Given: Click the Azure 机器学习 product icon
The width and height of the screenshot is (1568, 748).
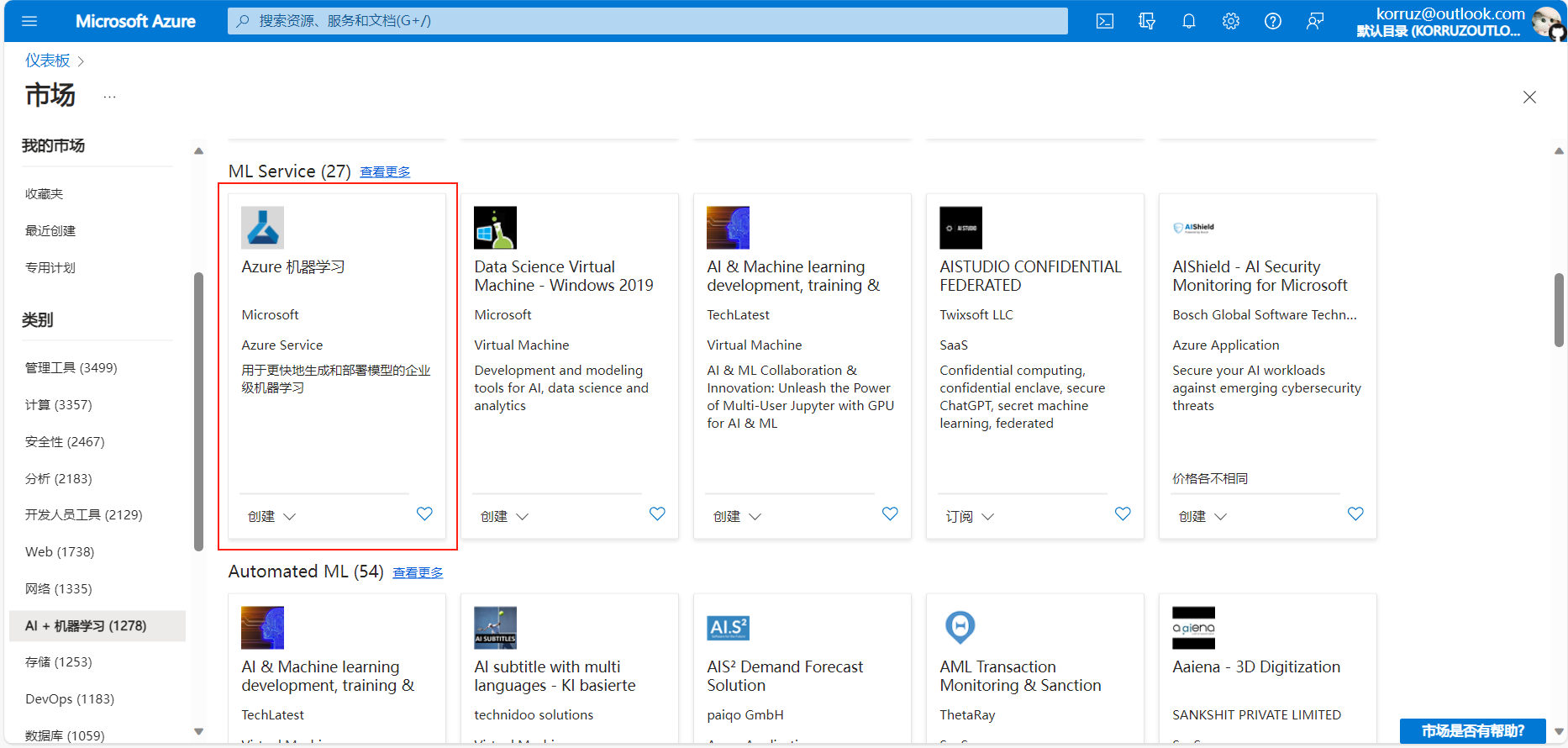Looking at the screenshot, I should pos(262,228).
